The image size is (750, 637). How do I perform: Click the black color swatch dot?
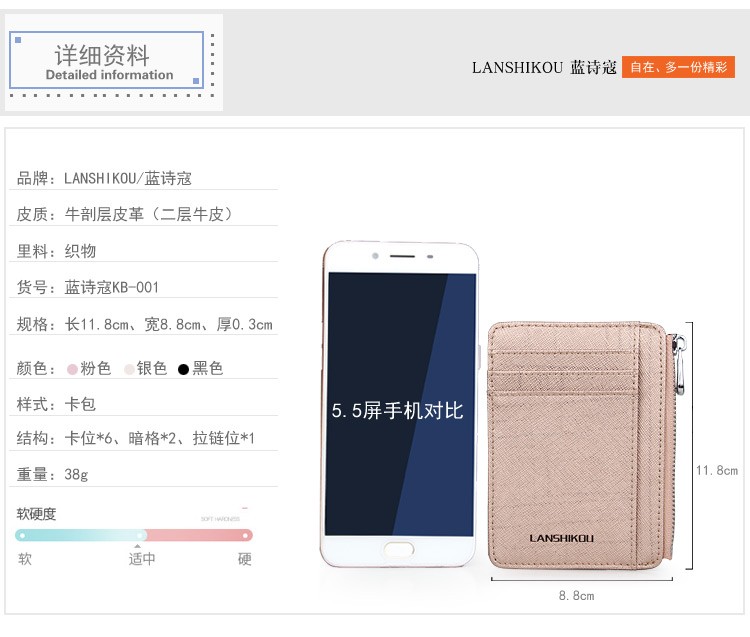click(183, 369)
